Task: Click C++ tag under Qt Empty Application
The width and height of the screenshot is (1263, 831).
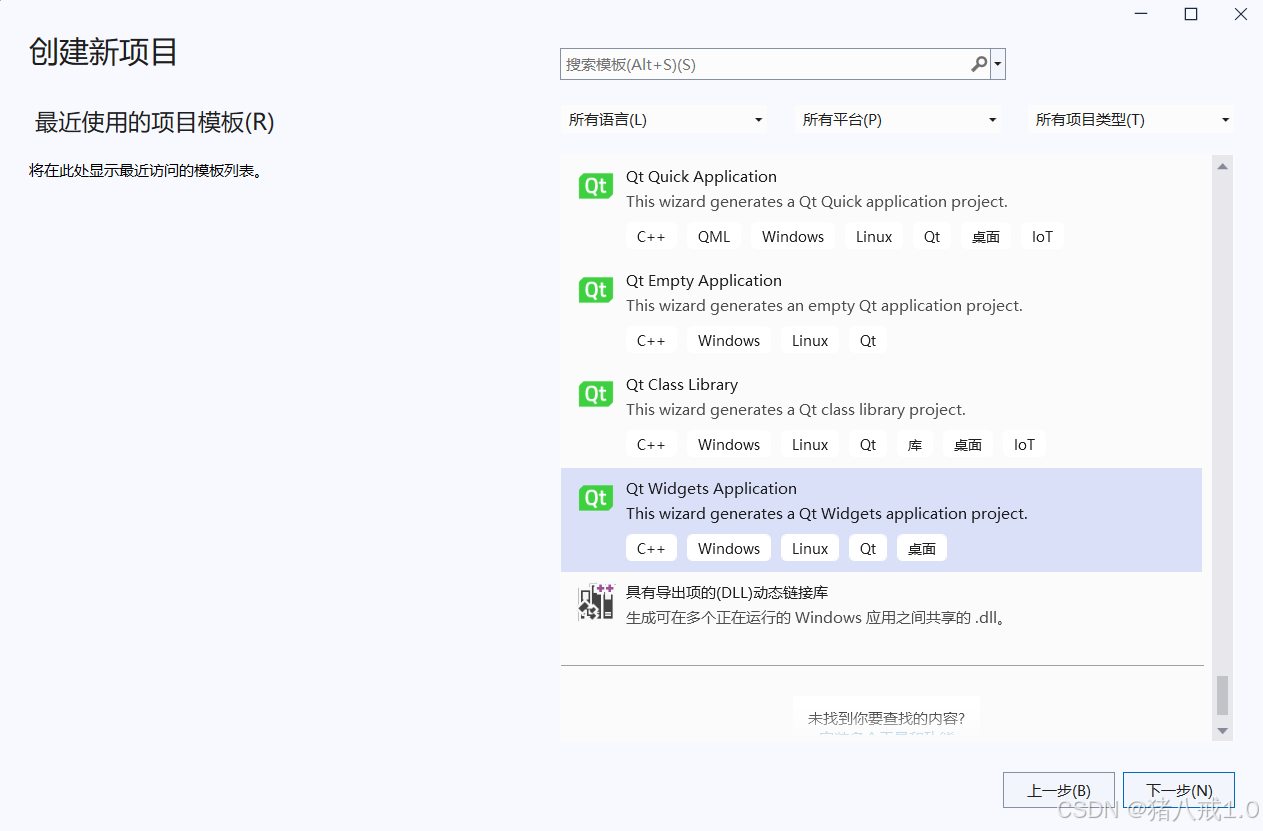Action: point(651,341)
